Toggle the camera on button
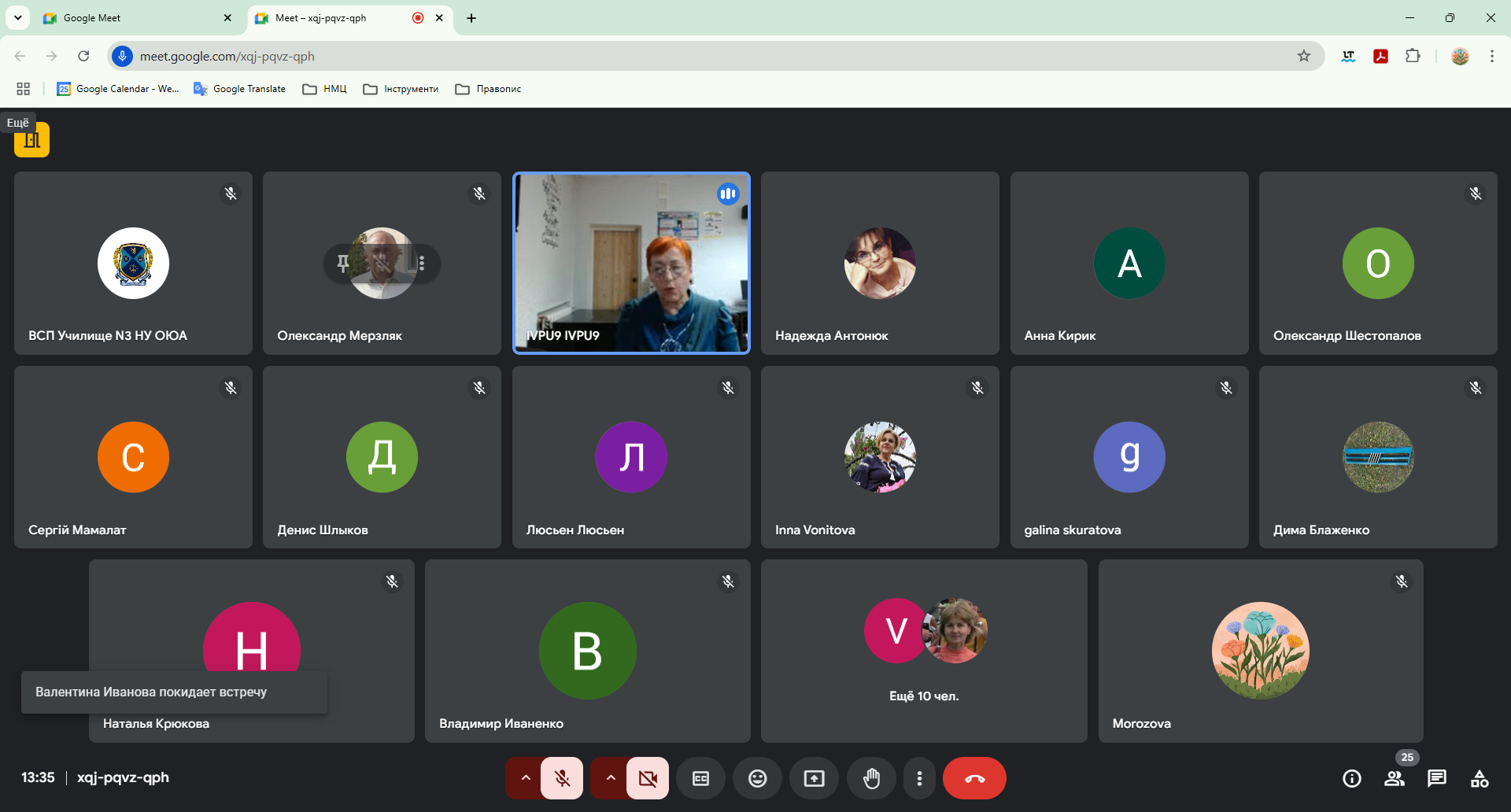 pos(648,778)
